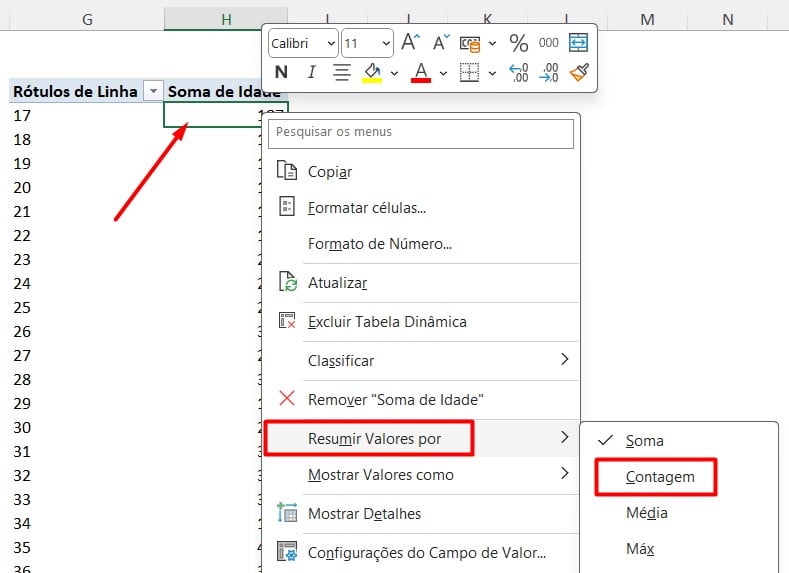This screenshot has width=789, height=573.
Task: Click the Format Painter brush icon
Action: pyautogui.click(x=578, y=72)
